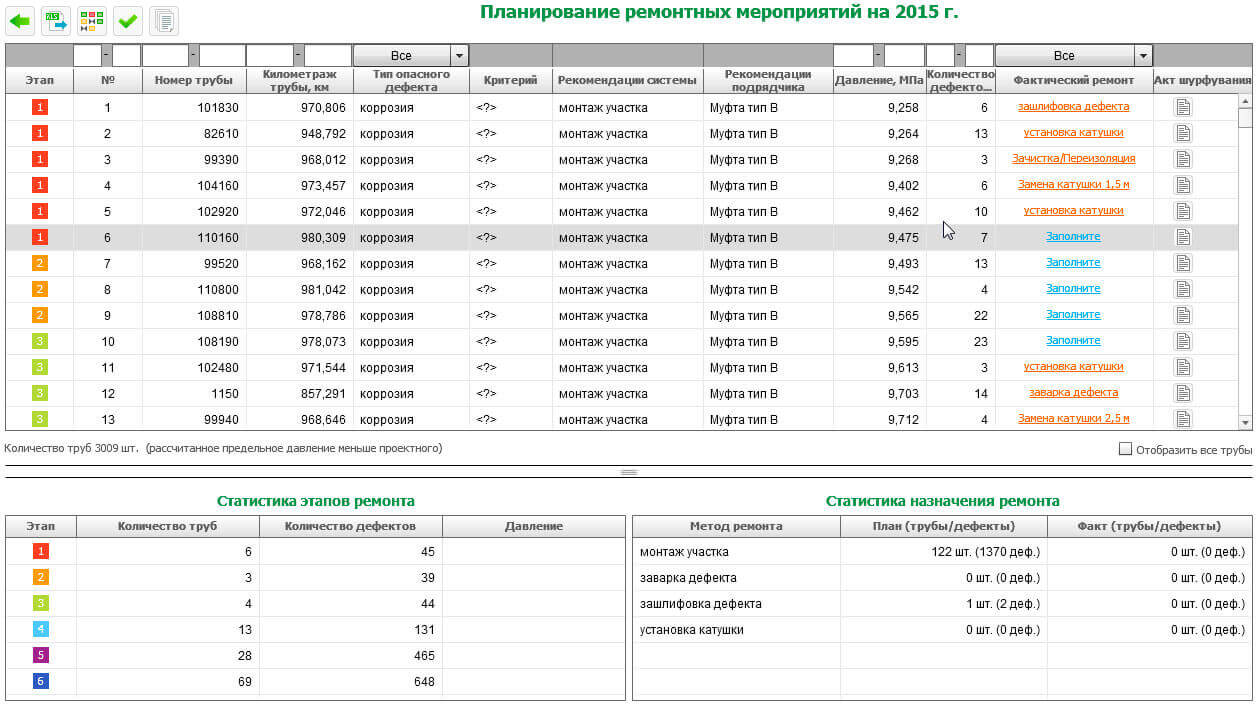Click 'Заполните' link for pipe 110160
1257x704 pixels.
tap(1073, 236)
